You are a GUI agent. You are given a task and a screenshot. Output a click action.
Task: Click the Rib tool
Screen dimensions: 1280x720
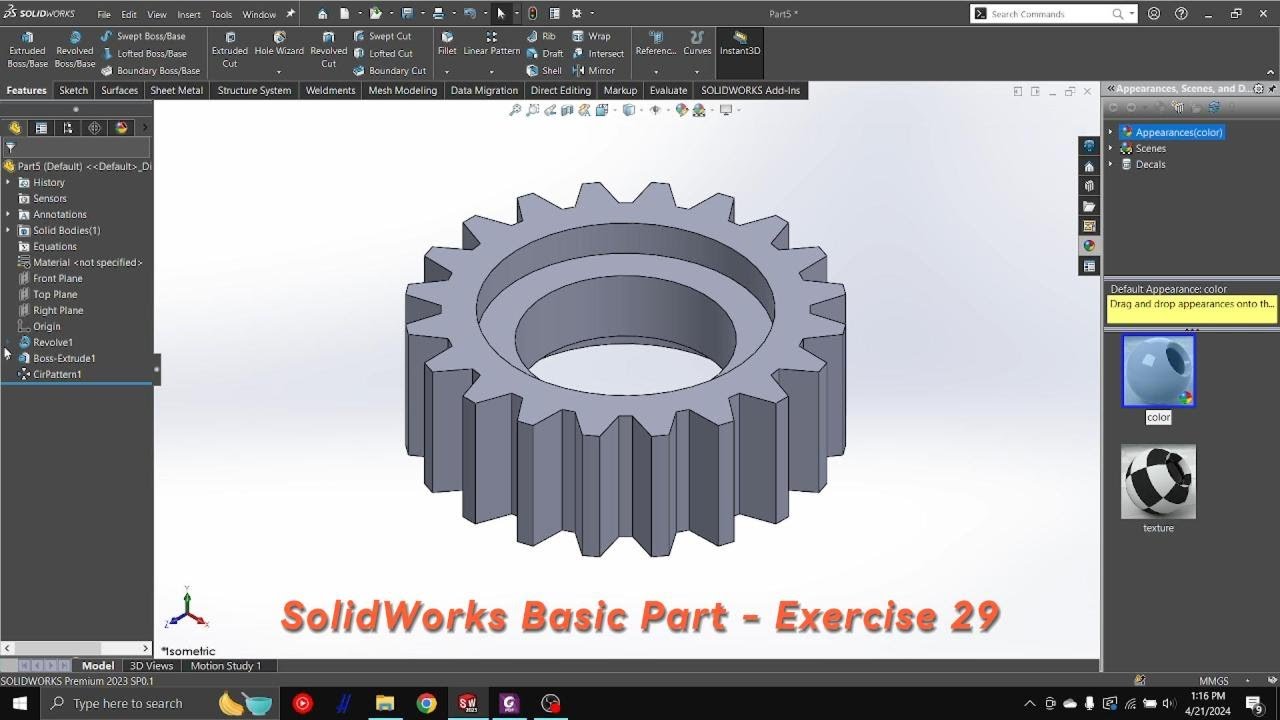coord(541,36)
